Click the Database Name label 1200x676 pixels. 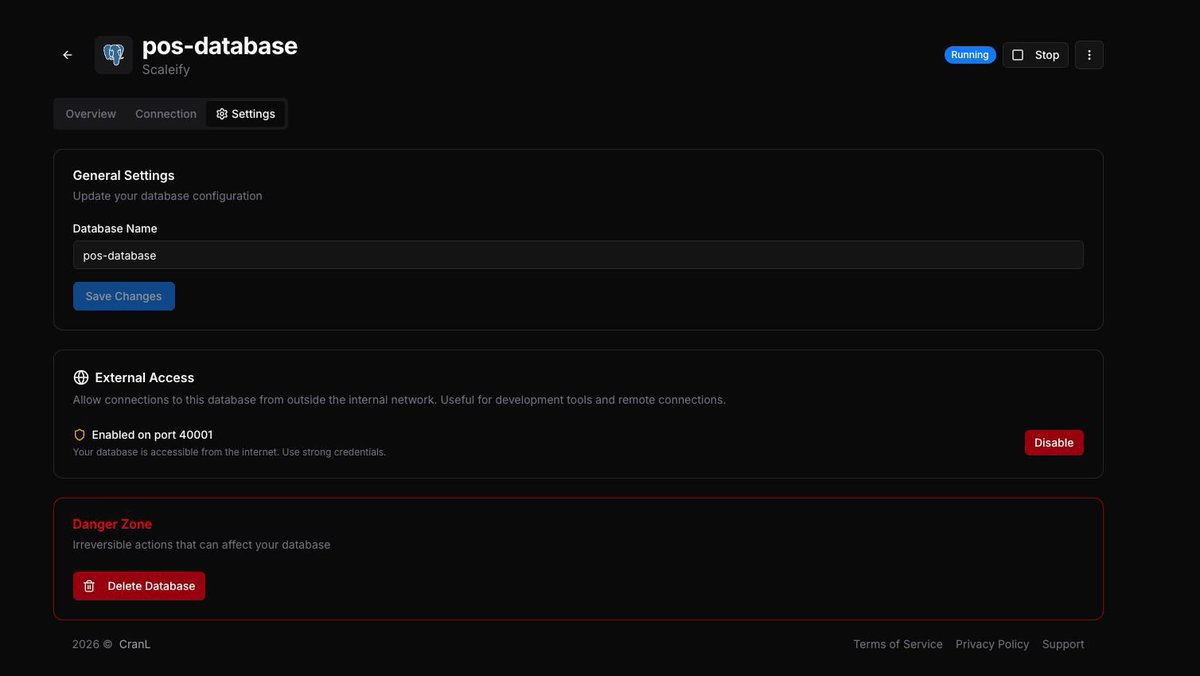pos(115,229)
